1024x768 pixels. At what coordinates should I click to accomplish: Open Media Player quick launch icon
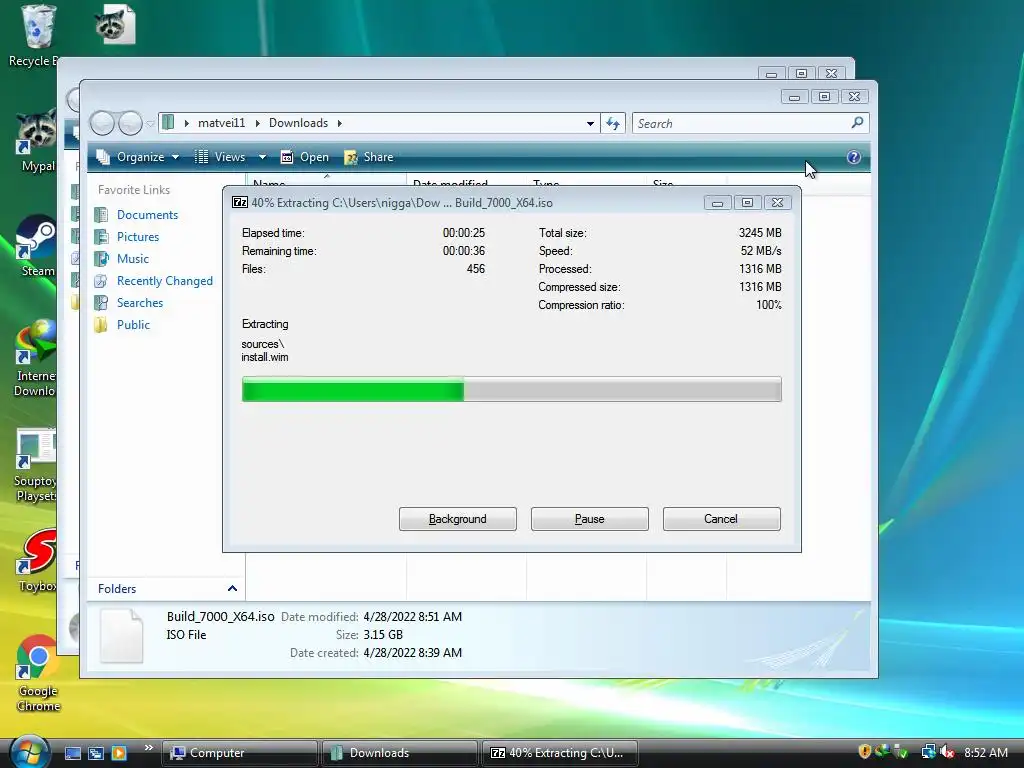(x=119, y=753)
